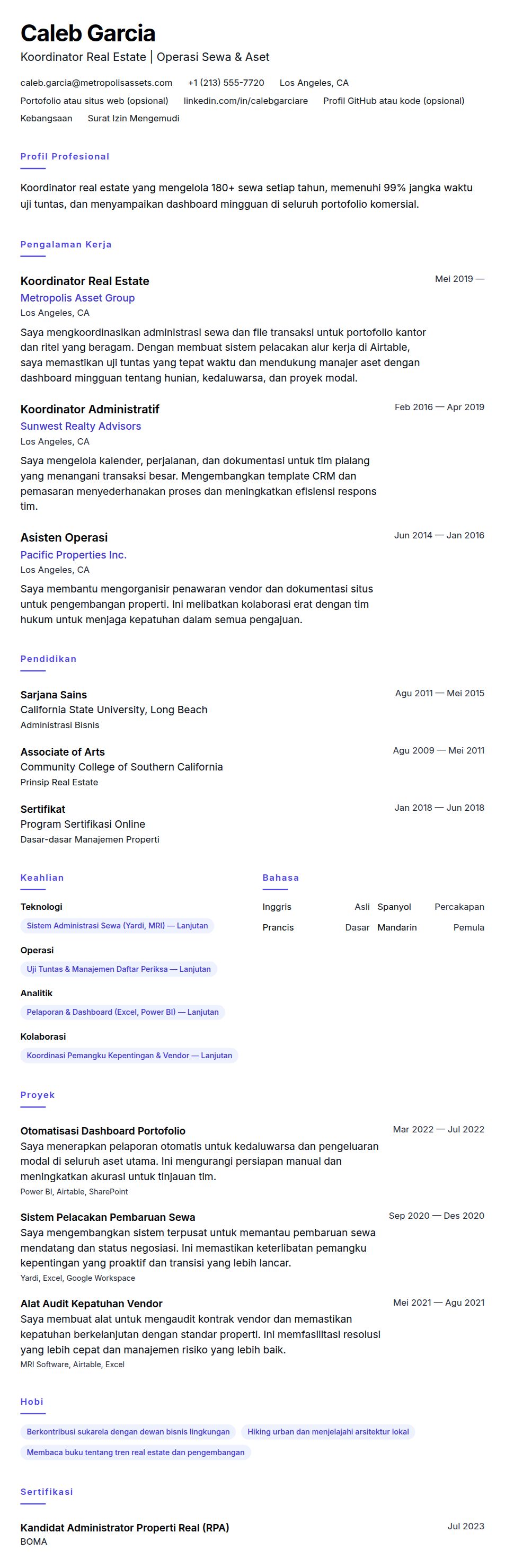This screenshot has width=505, height=1568.
Task: Click the Mandarin language entry
Action: (431, 928)
